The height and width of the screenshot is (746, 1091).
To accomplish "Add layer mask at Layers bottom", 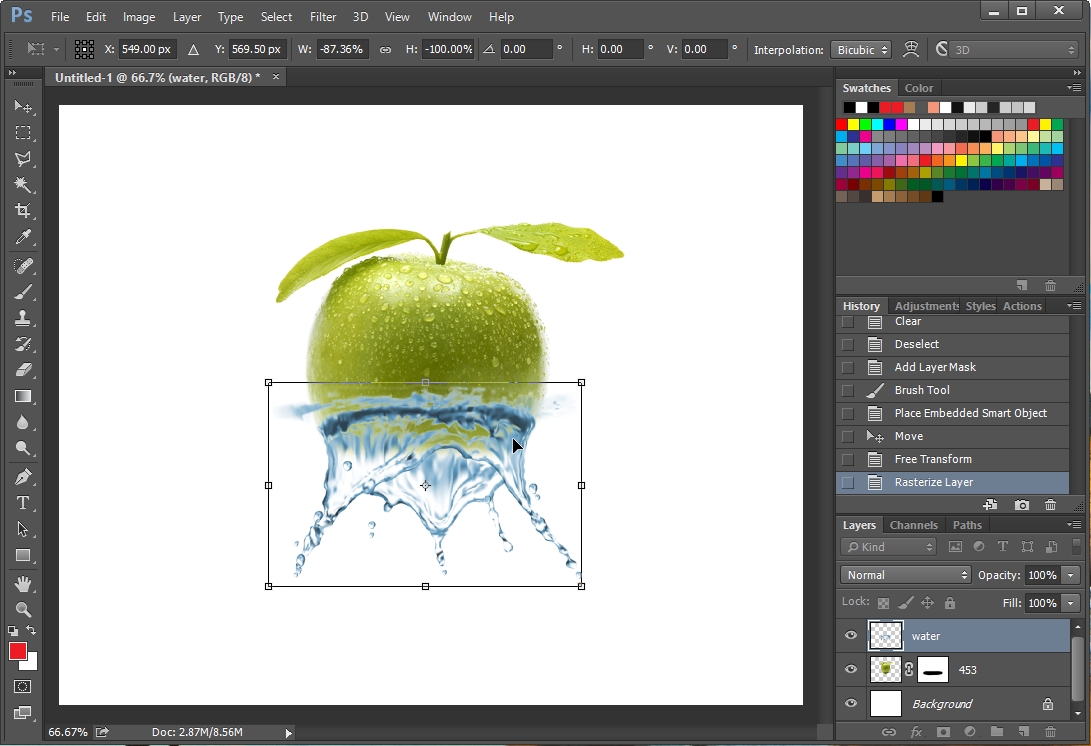I will 943,731.
